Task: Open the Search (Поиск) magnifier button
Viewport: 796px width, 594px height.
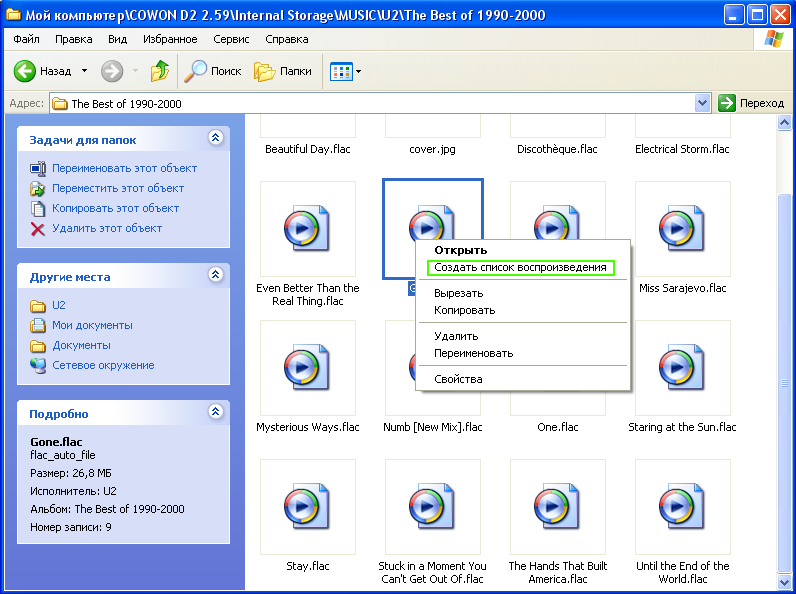Action: tap(213, 71)
